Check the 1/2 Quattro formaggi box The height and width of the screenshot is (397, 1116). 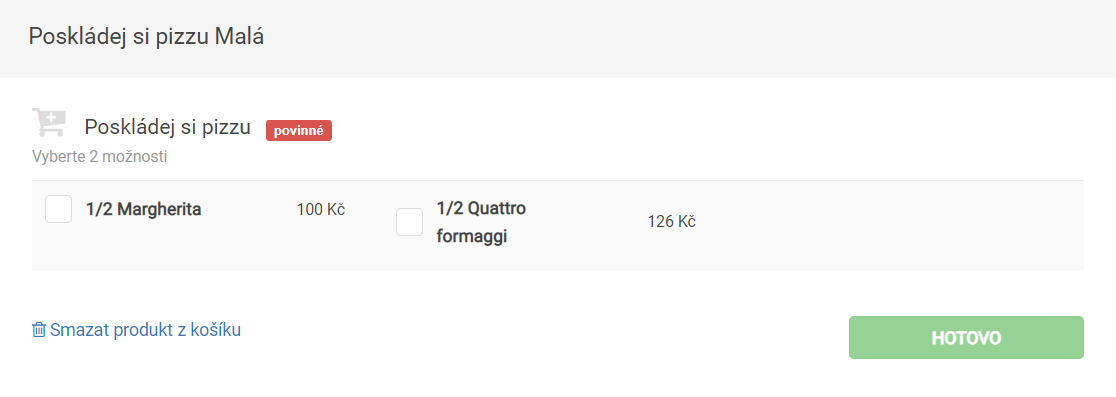point(409,222)
